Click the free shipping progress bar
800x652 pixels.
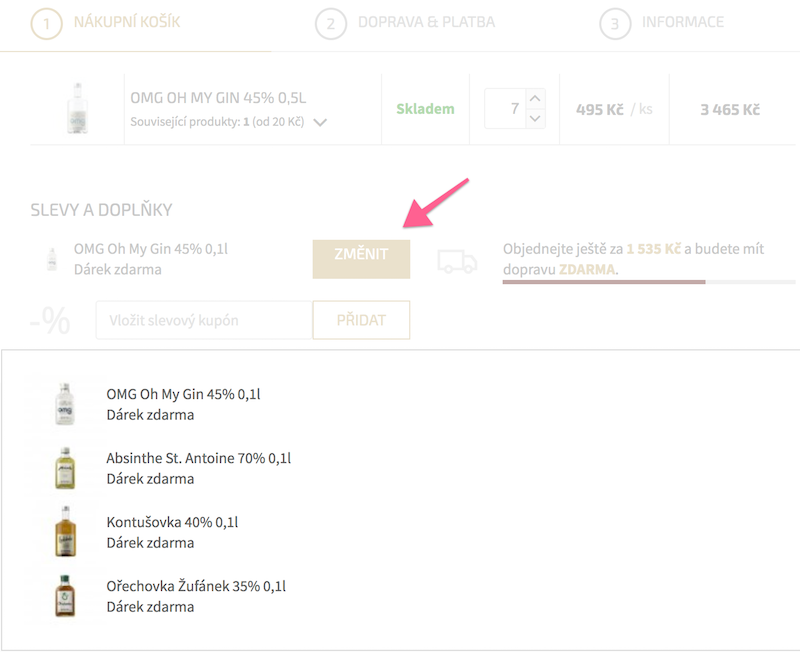[x=648, y=282]
